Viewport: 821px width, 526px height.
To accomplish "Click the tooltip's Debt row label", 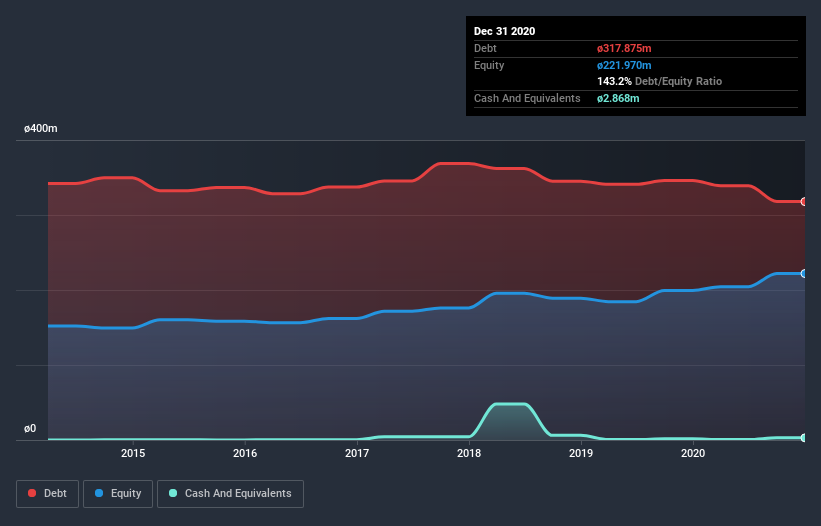I will pyautogui.click(x=485, y=49).
